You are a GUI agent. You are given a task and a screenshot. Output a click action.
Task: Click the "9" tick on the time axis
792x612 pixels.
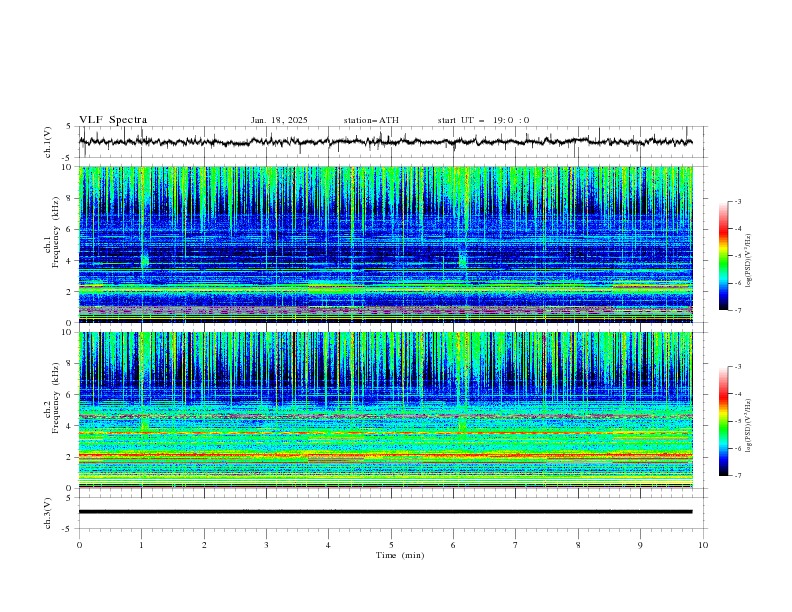tap(640, 545)
